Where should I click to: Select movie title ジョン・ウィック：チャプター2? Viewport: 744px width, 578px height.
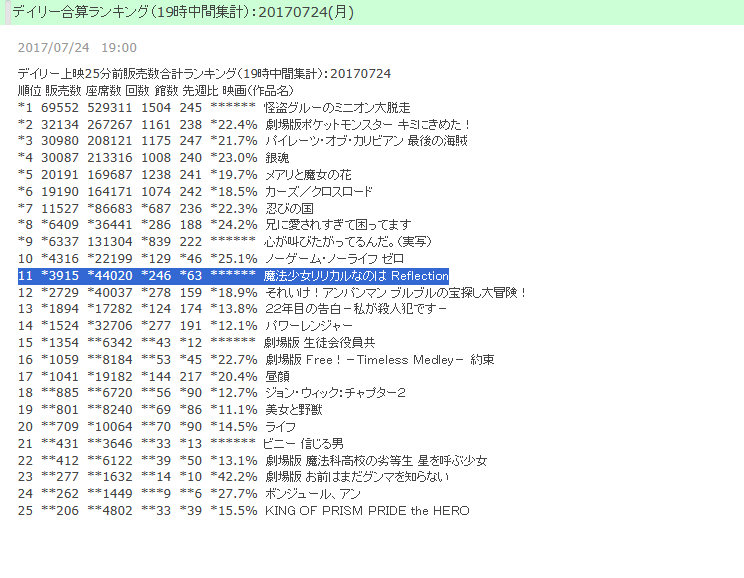click(x=335, y=393)
